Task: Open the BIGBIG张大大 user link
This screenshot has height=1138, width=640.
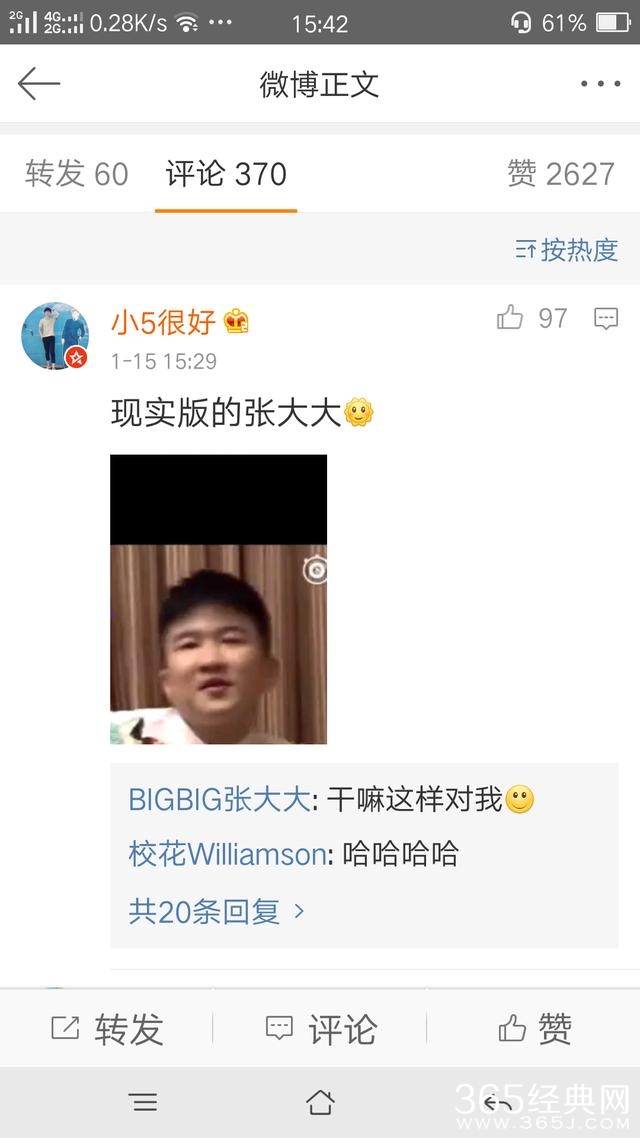Action: coord(220,800)
